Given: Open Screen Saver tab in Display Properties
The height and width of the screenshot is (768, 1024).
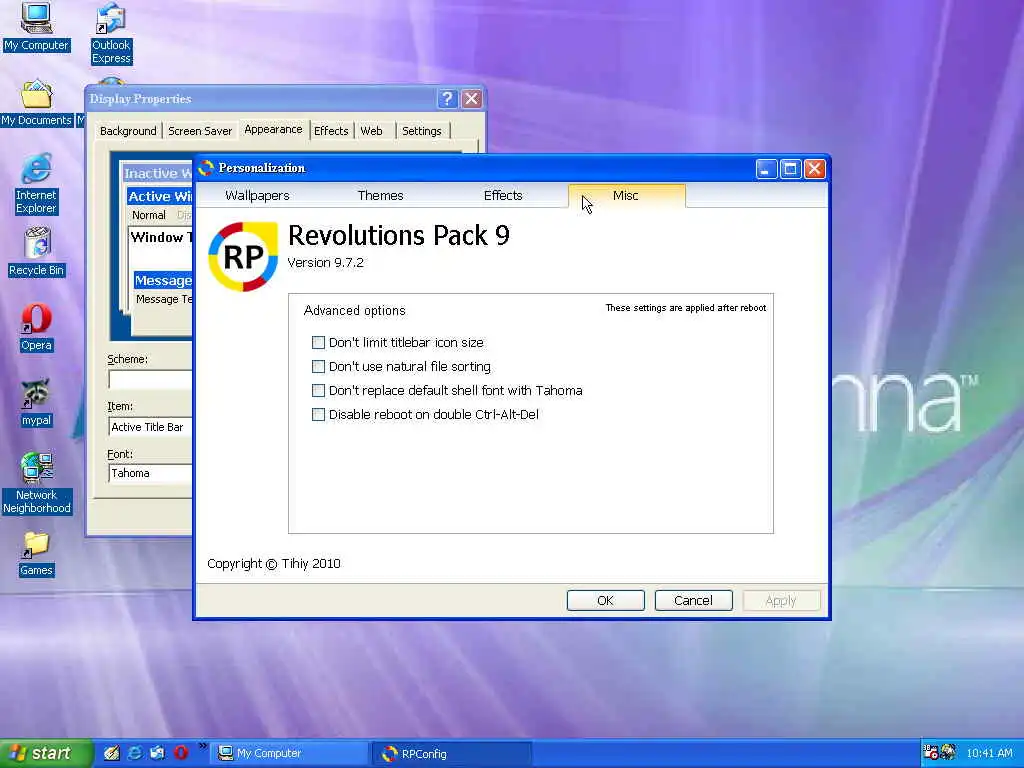Looking at the screenshot, I should tap(200, 131).
